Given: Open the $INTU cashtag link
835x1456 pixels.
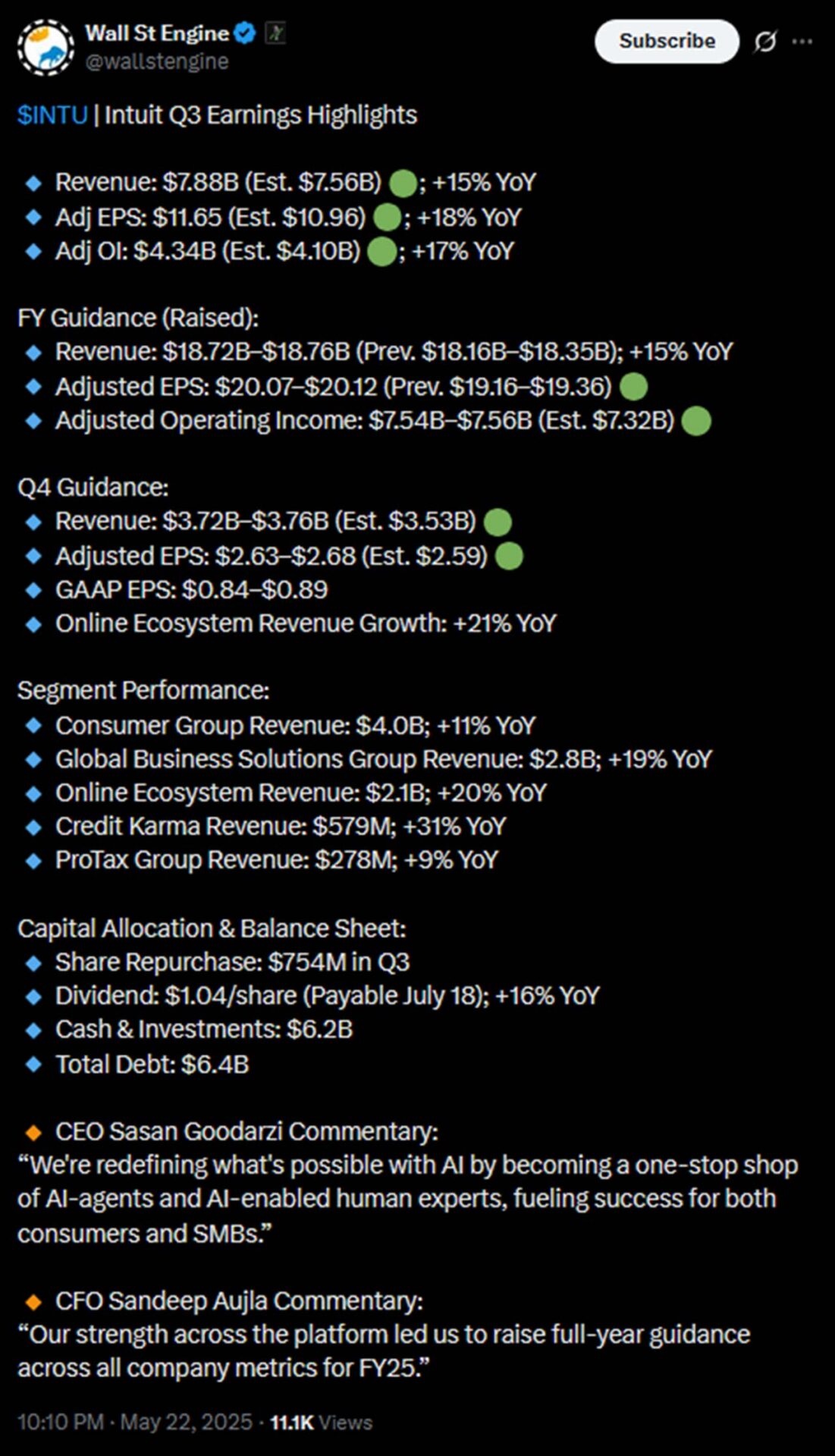Looking at the screenshot, I should point(52,115).
